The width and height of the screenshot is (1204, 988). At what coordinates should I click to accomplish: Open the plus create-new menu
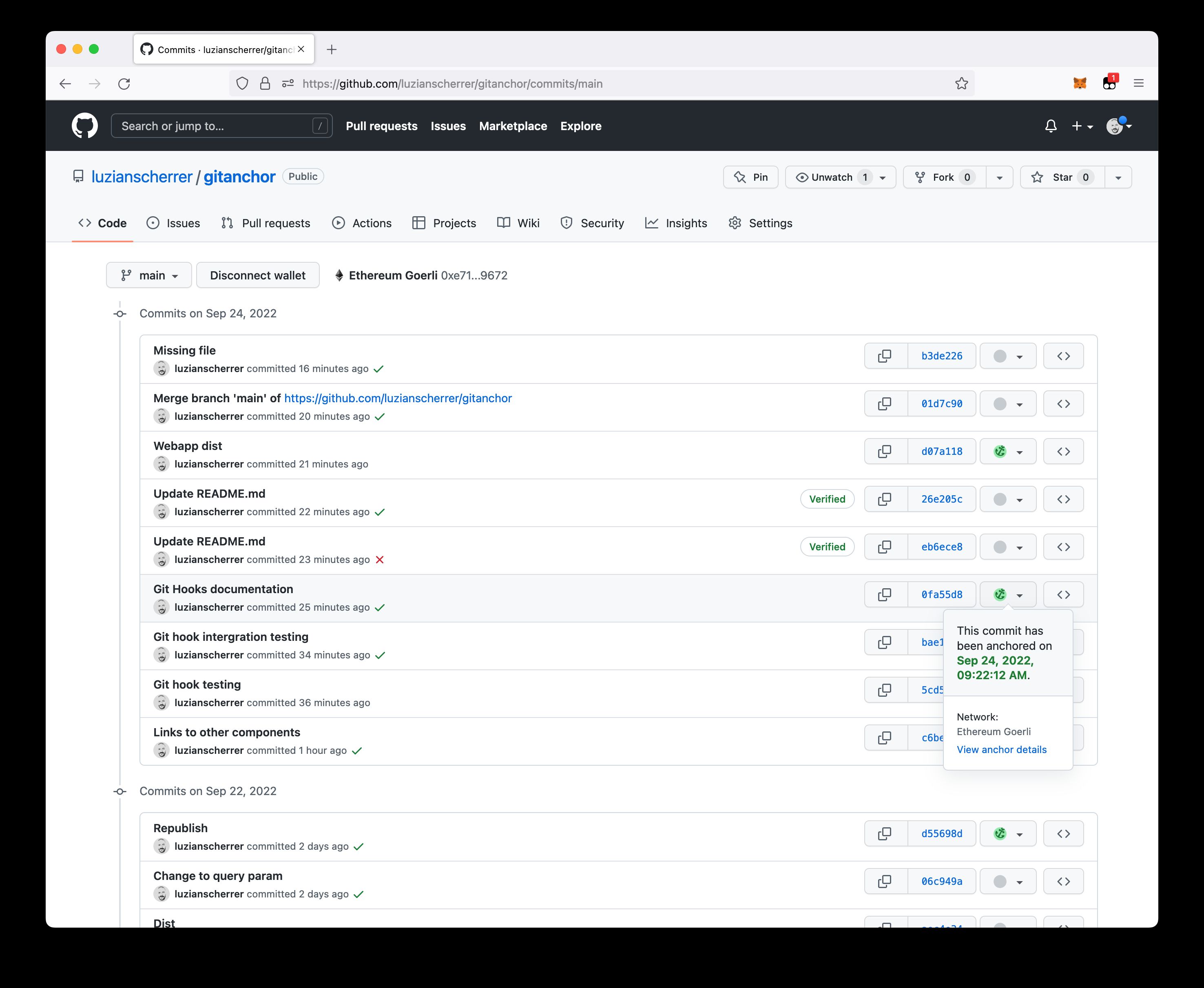pos(1082,126)
